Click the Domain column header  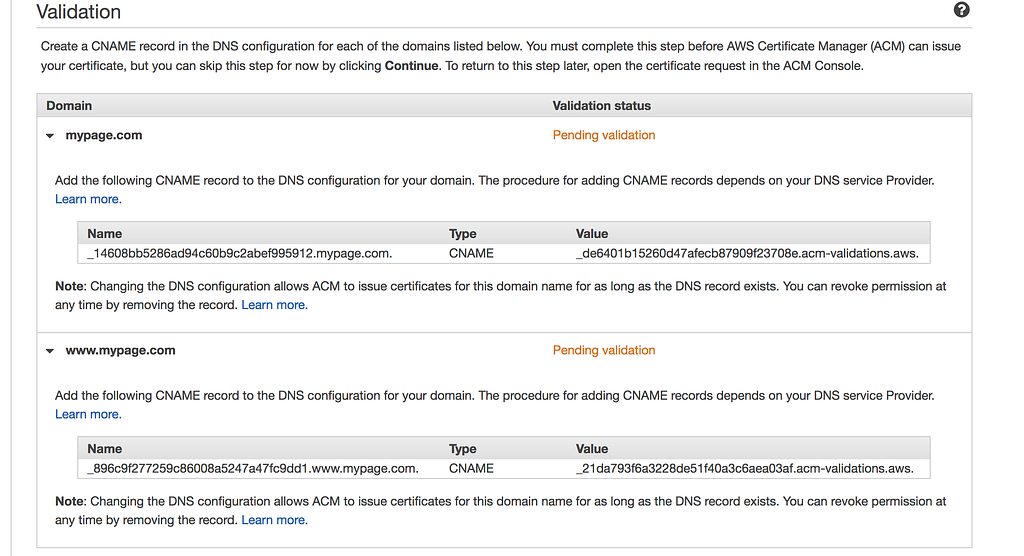pos(69,106)
